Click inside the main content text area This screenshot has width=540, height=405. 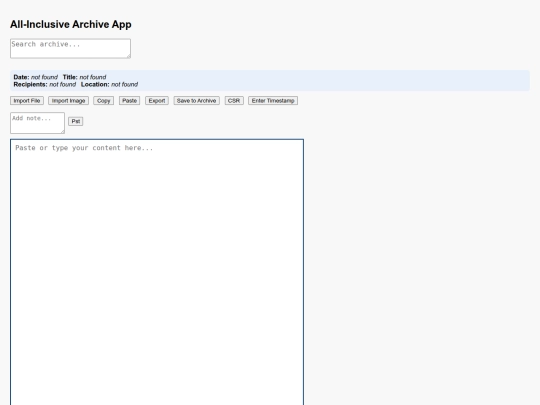coord(157,272)
